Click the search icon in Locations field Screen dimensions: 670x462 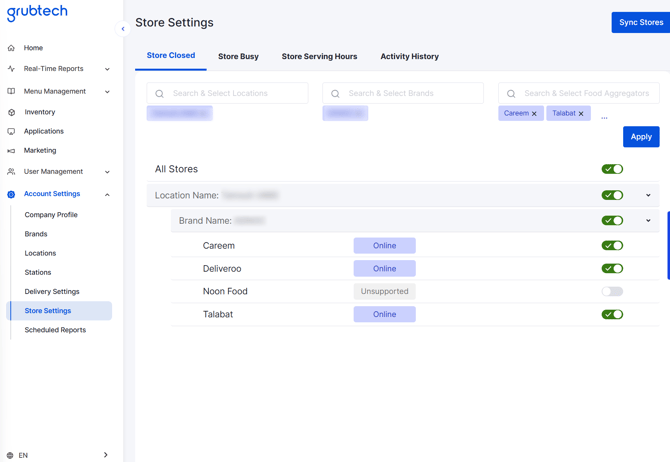pos(159,94)
